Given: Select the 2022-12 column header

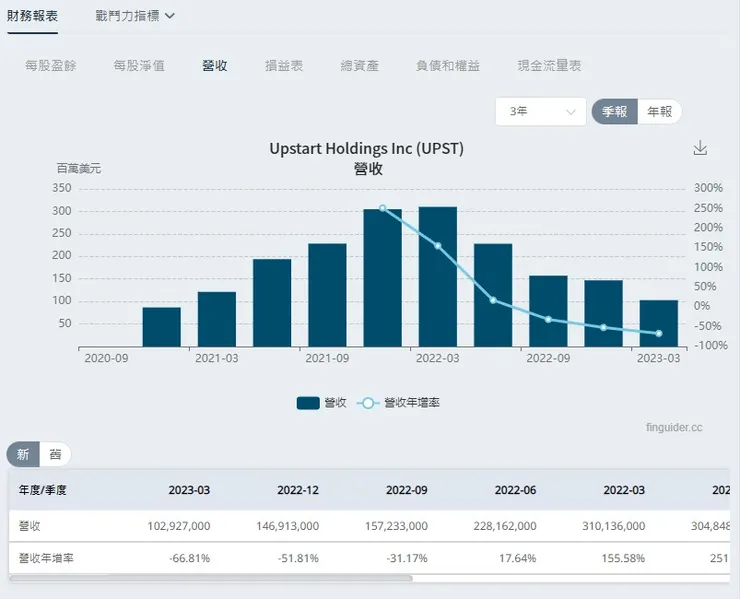Looking at the screenshot, I should pyautogui.click(x=298, y=490).
